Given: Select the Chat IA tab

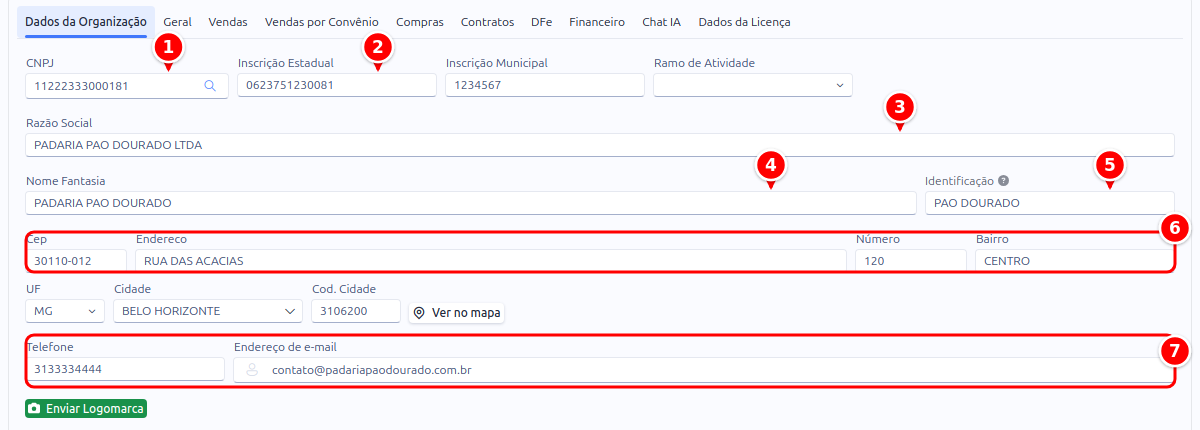Looking at the screenshot, I should 662,21.
